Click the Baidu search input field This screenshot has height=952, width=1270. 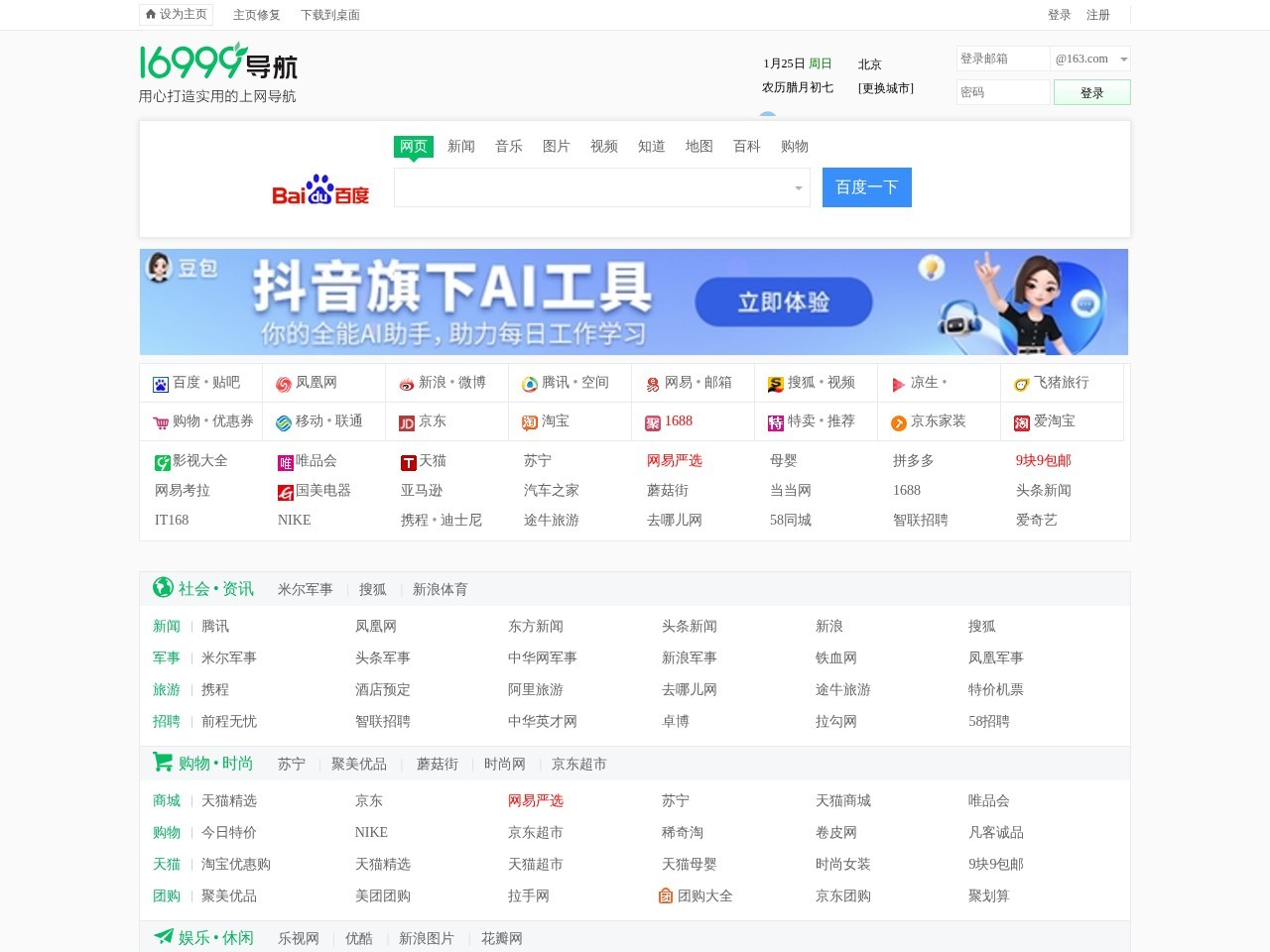pos(591,187)
